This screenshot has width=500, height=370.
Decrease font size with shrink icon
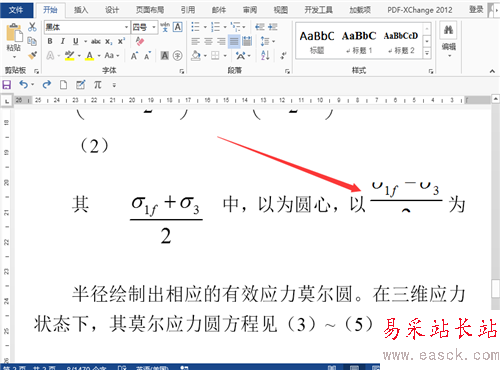[x=147, y=56]
